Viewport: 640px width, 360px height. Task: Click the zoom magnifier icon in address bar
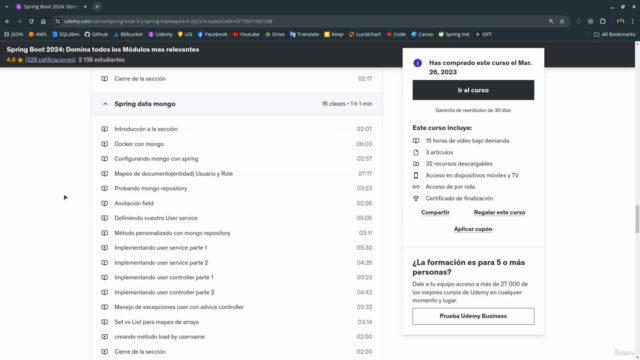tap(551, 21)
